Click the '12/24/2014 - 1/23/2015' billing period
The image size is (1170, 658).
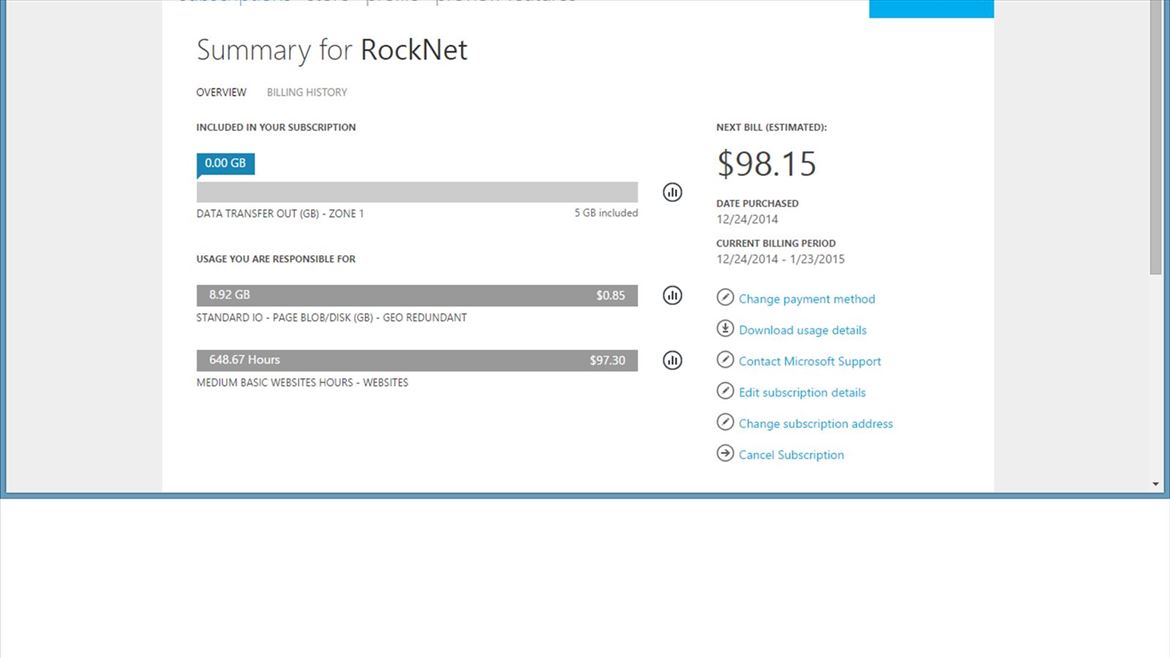[780, 260]
